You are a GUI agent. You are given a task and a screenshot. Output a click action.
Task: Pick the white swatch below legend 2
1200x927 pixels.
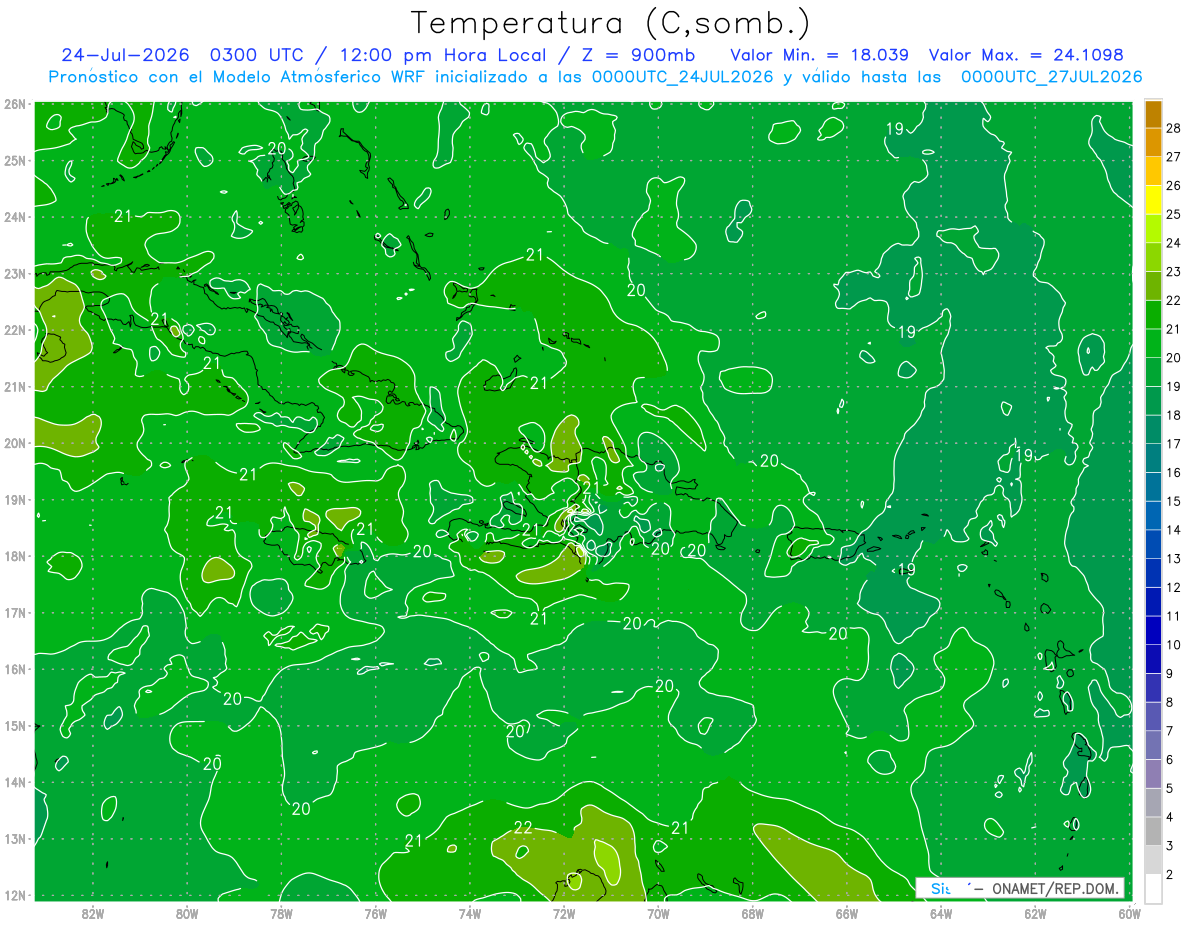(x=1153, y=889)
